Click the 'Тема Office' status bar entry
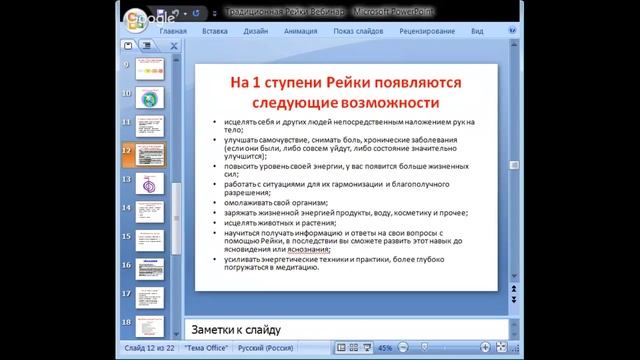Image resolution: width=640 pixels, height=360 pixels. (x=206, y=348)
